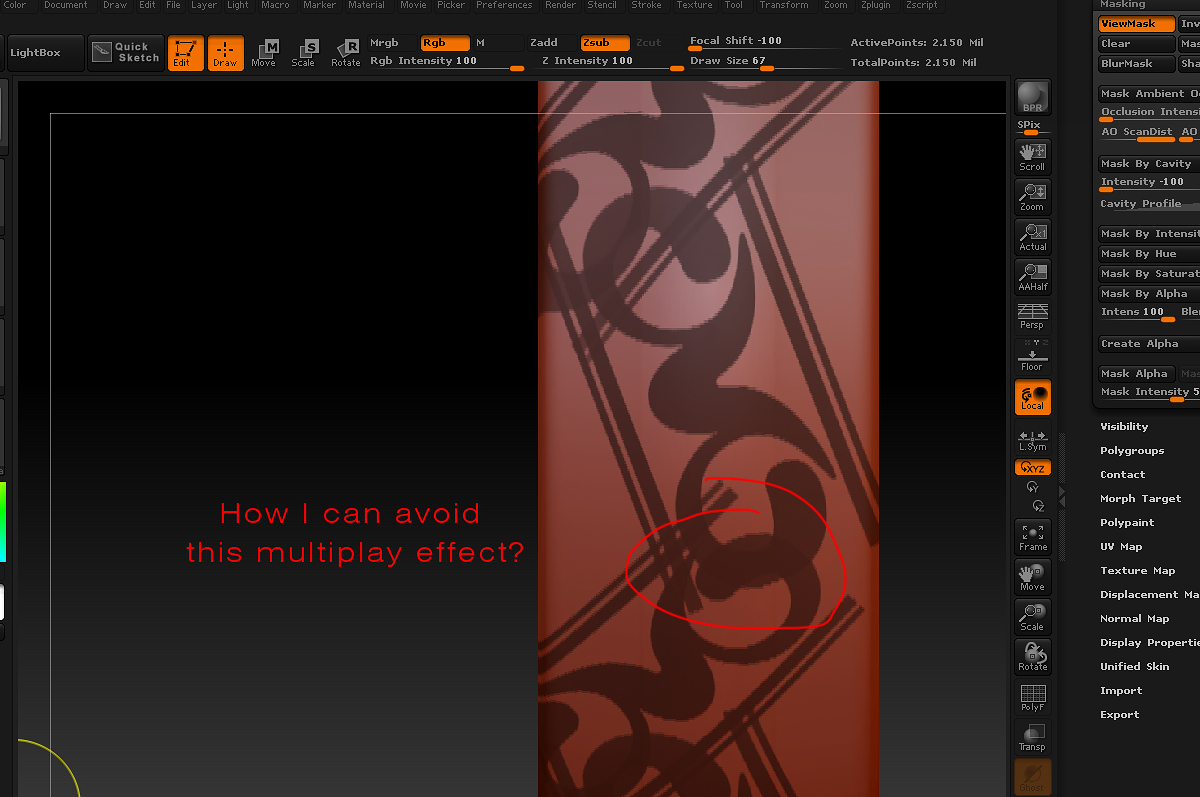
Task: Click Mask Alpha button
Action: pyautogui.click(x=1137, y=374)
